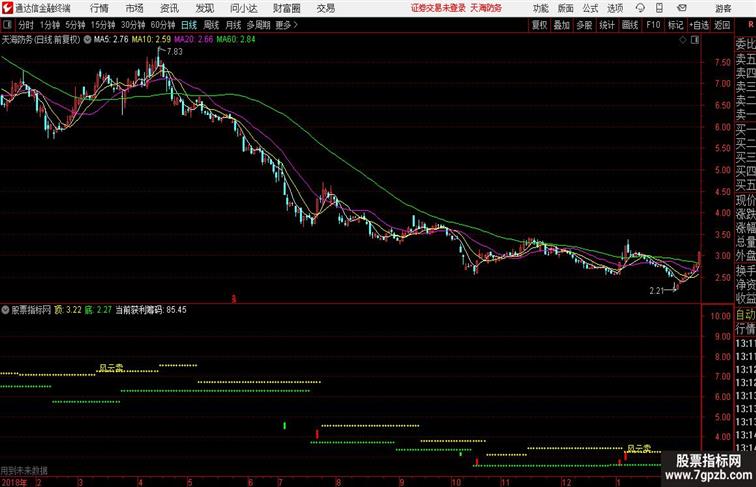Viewport: 756px width, 487px height.
Task: Open the 资讯 menu
Action: coord(169,8)
